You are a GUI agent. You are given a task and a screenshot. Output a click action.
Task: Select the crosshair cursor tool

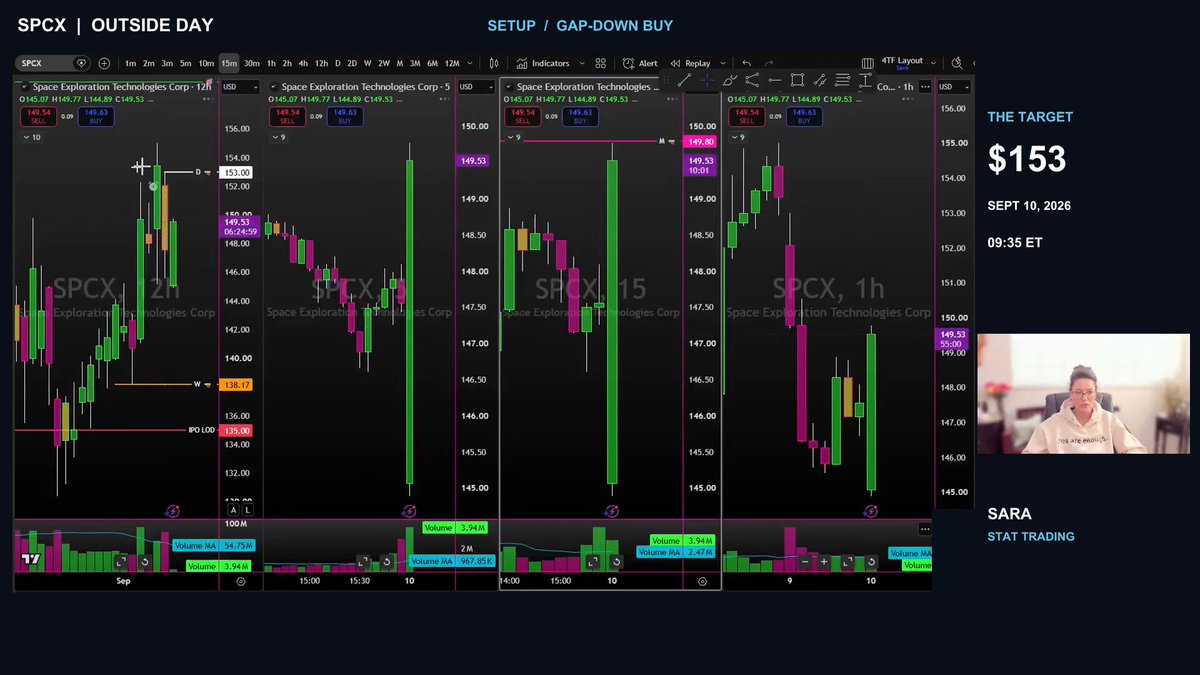tap(707, 80)
